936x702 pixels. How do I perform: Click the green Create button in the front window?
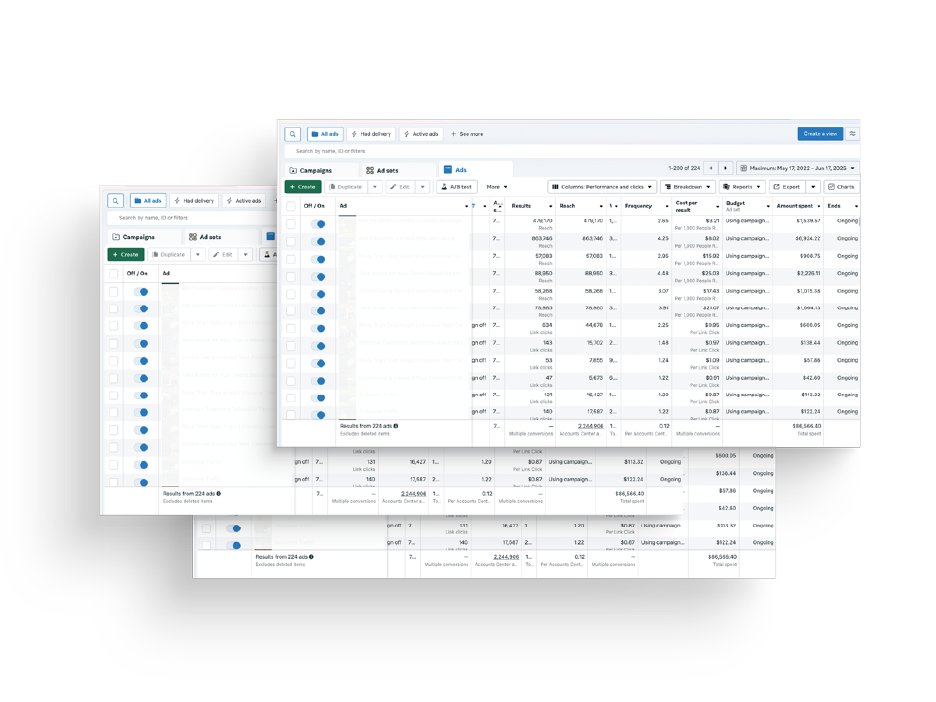[x=303, y=187]
